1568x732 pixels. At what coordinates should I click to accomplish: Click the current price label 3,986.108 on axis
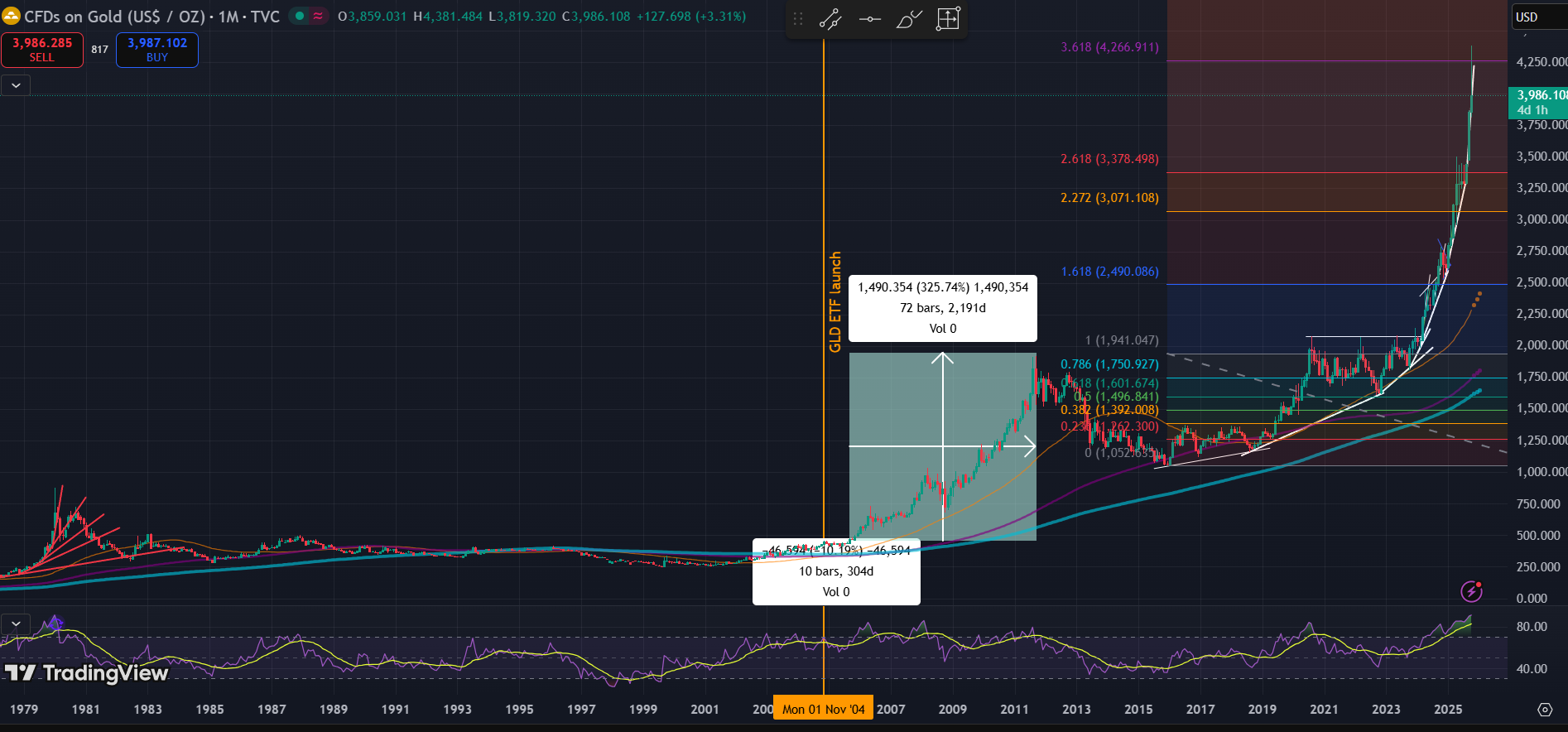[1539, 102]
